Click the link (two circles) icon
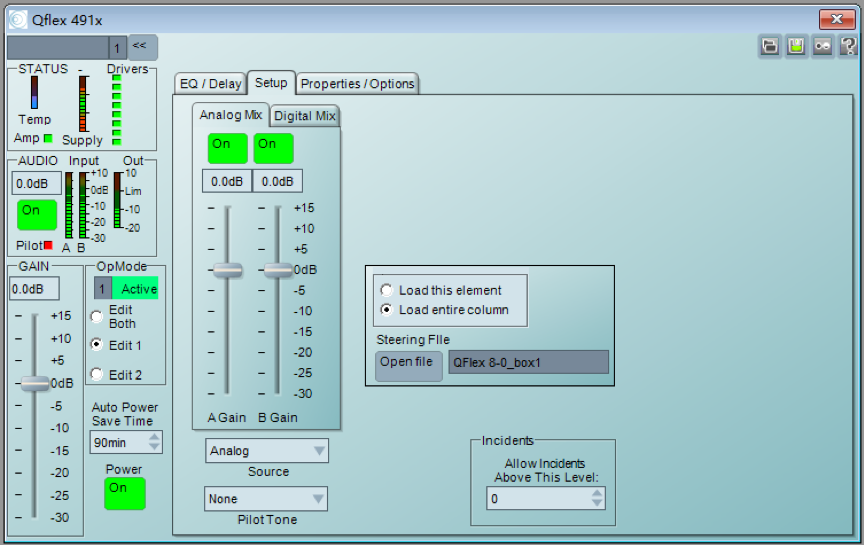 pyautogui.click(x=823, y=46)
